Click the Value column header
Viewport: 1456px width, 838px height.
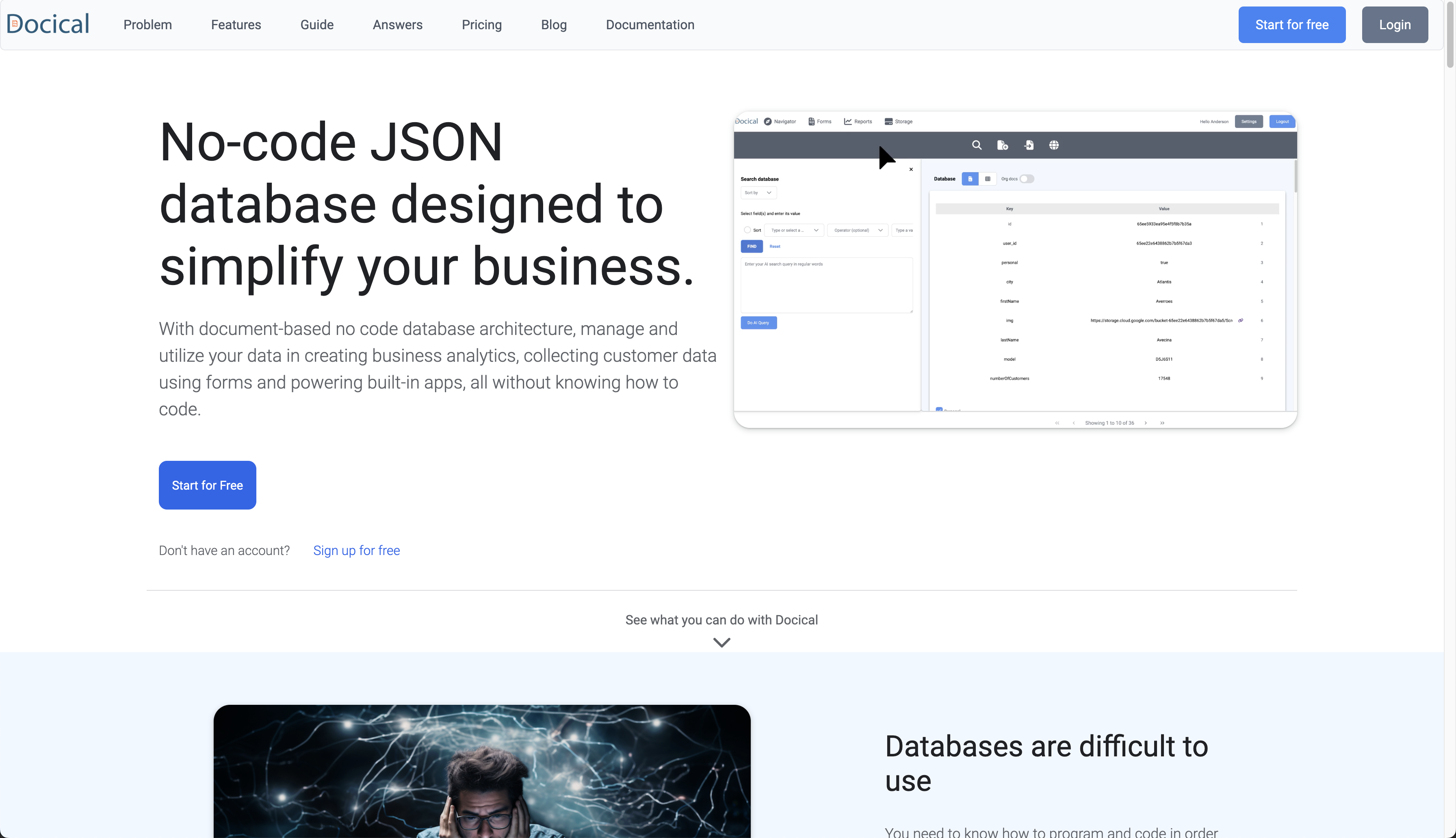tap(1164, 209)
